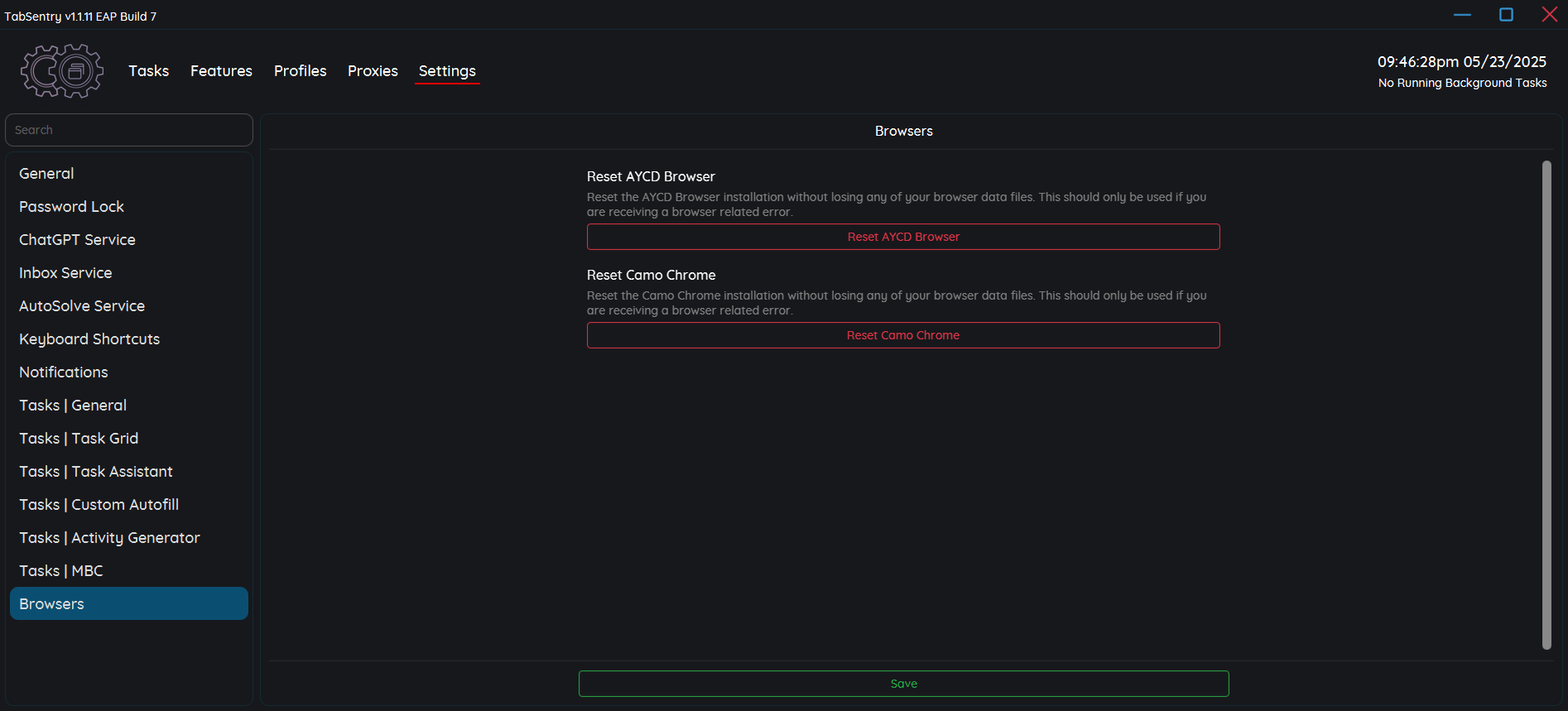Viewport: 1568px width, 711px height.
Task: Switch to the Profiles tab
Action: click(300, 71)
